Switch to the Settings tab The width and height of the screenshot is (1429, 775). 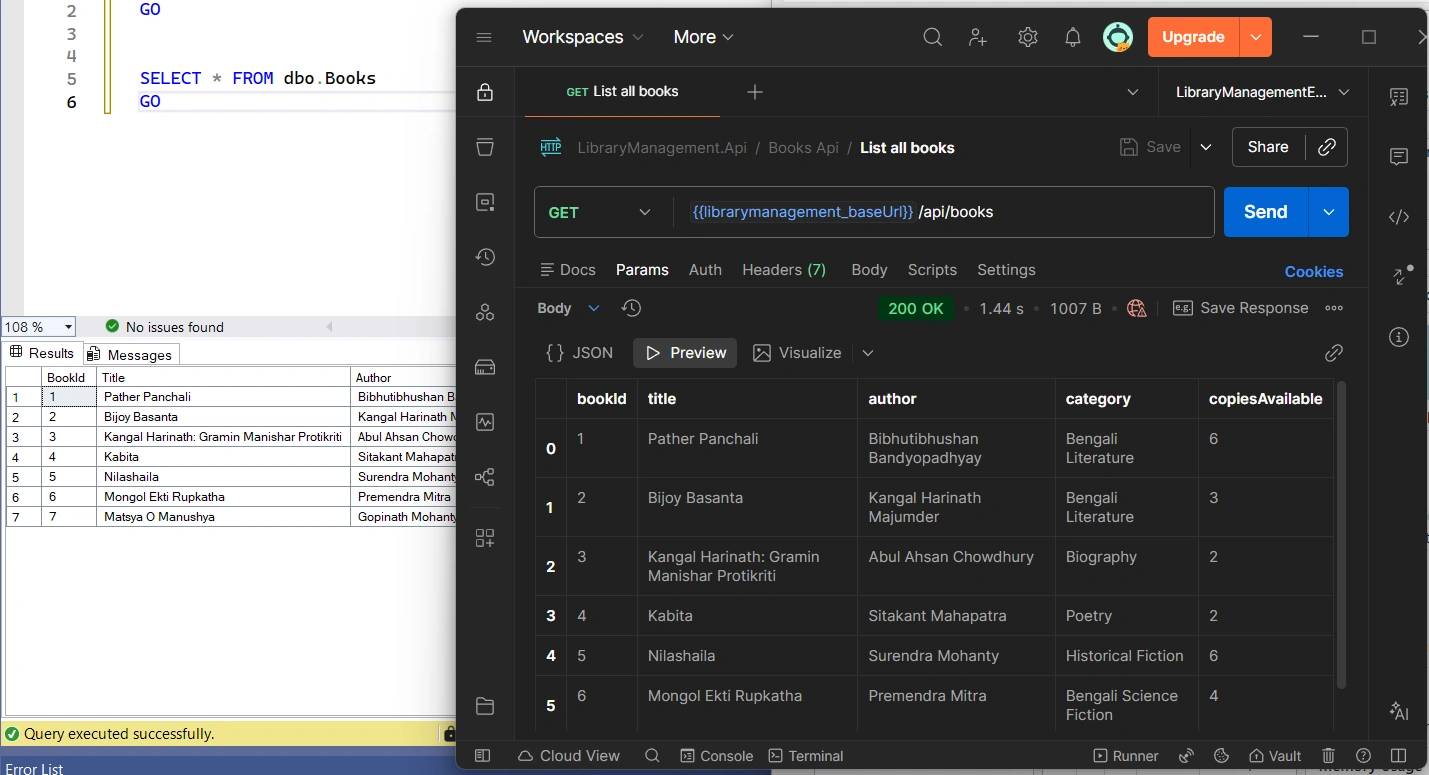[1006, 270]
